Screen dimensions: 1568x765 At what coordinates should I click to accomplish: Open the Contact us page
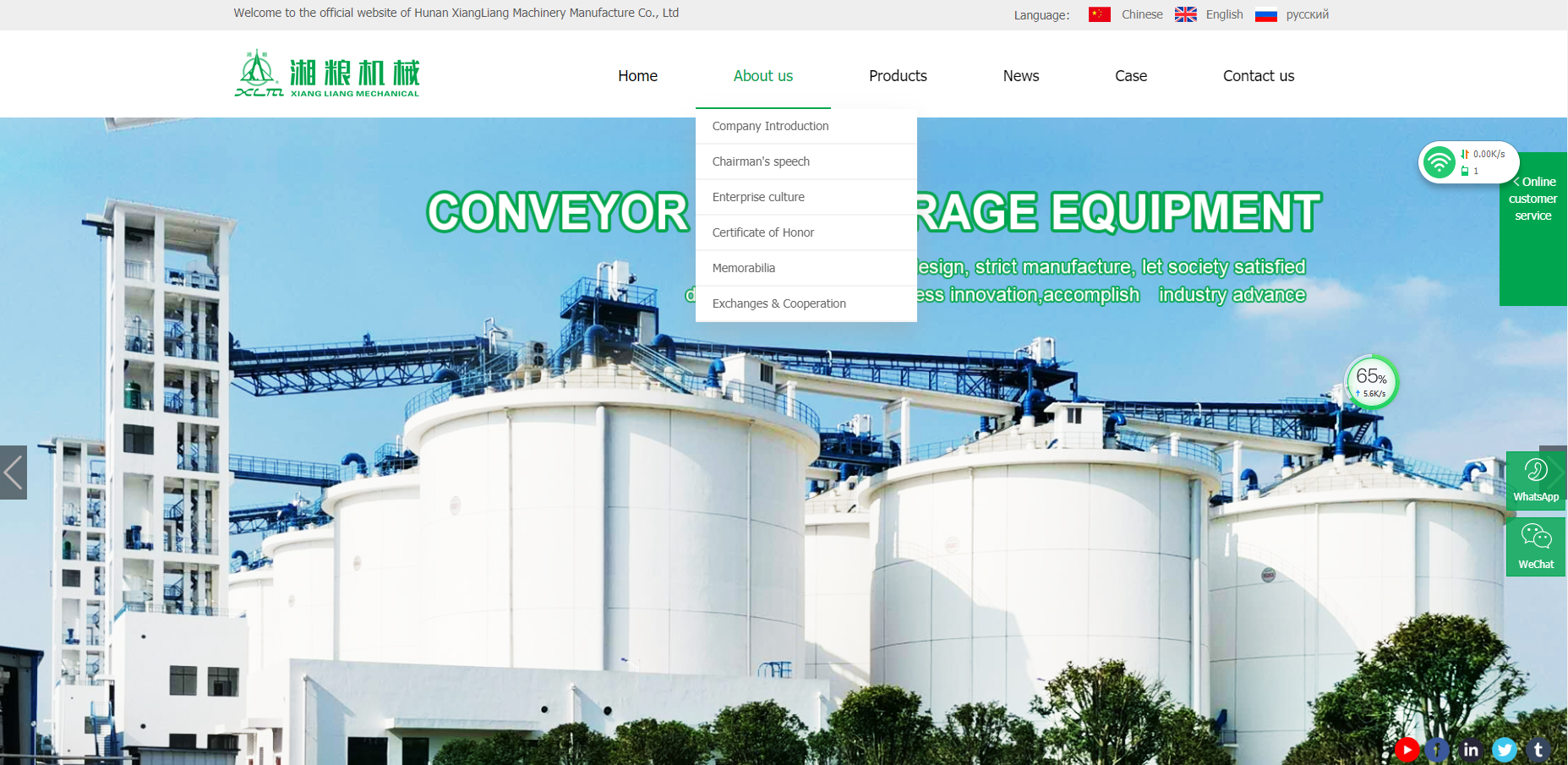1259,76
